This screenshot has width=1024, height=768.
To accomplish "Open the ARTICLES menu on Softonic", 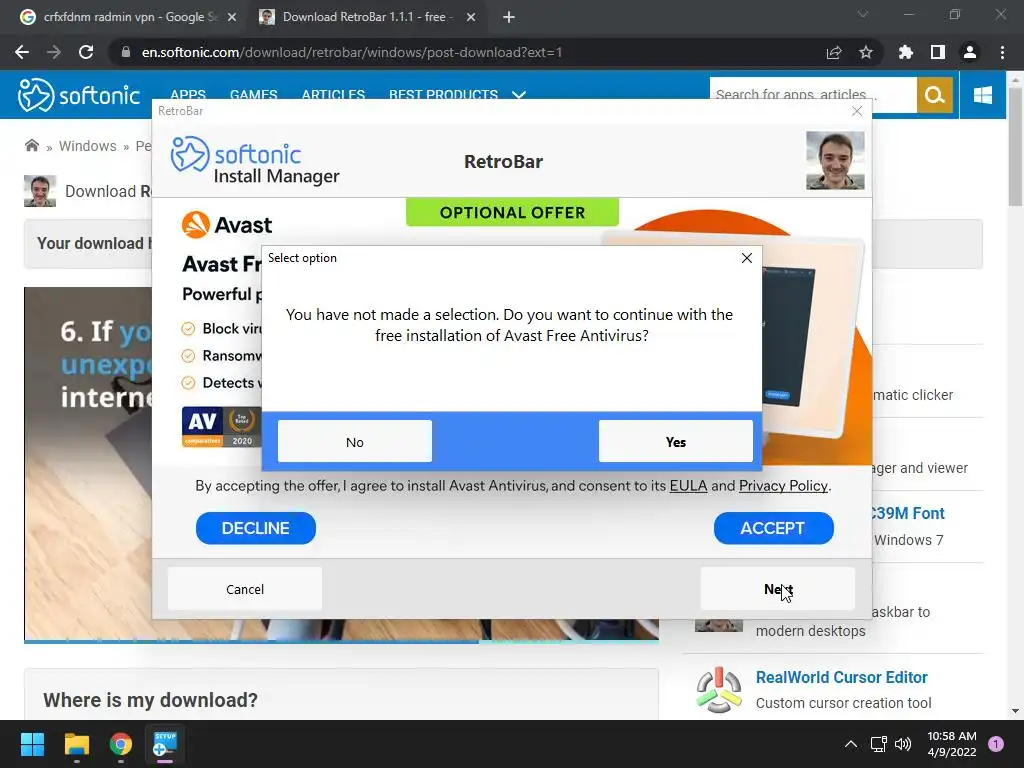I will (333, 95).
